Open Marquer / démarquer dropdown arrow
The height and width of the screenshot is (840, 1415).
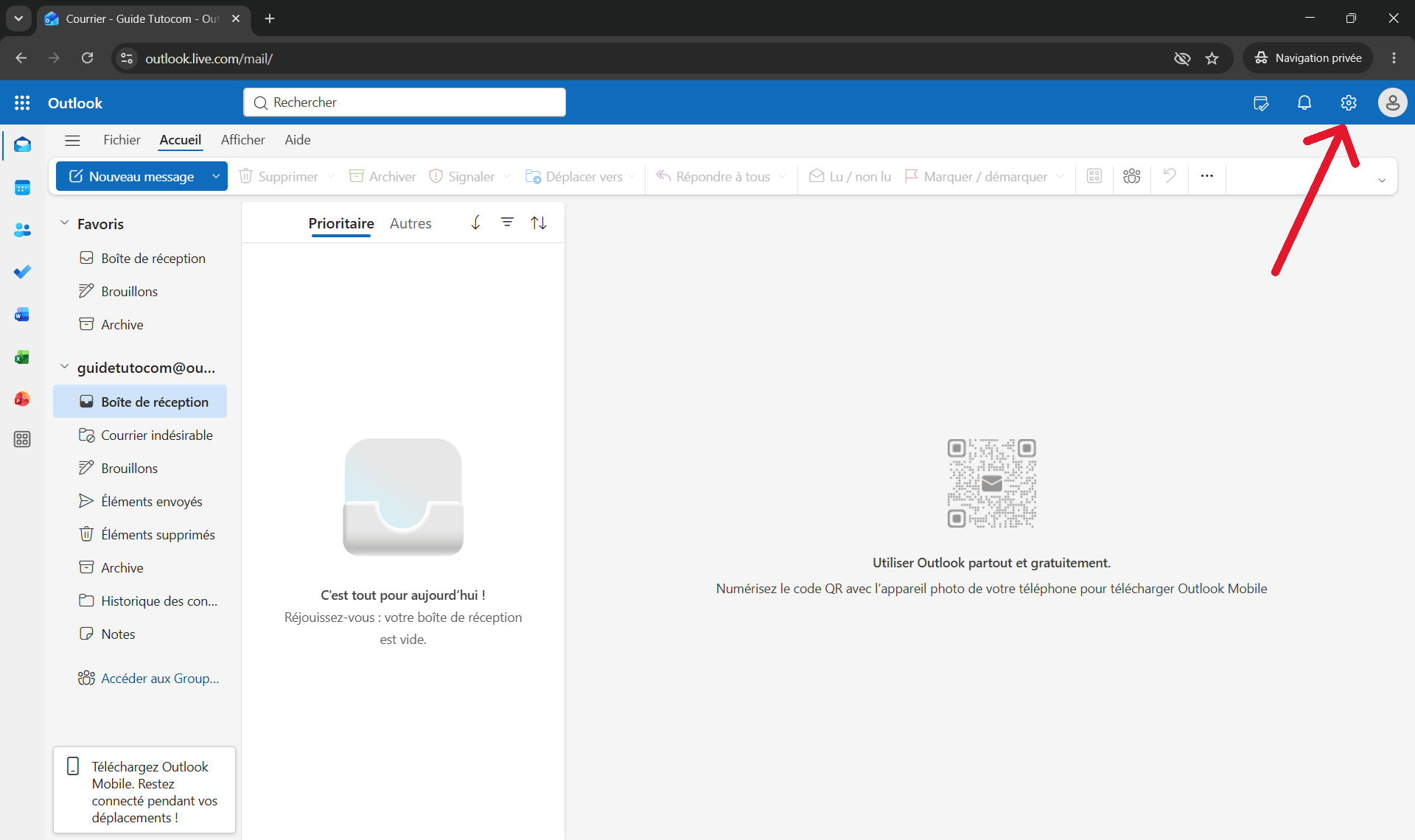point(1060,176)
